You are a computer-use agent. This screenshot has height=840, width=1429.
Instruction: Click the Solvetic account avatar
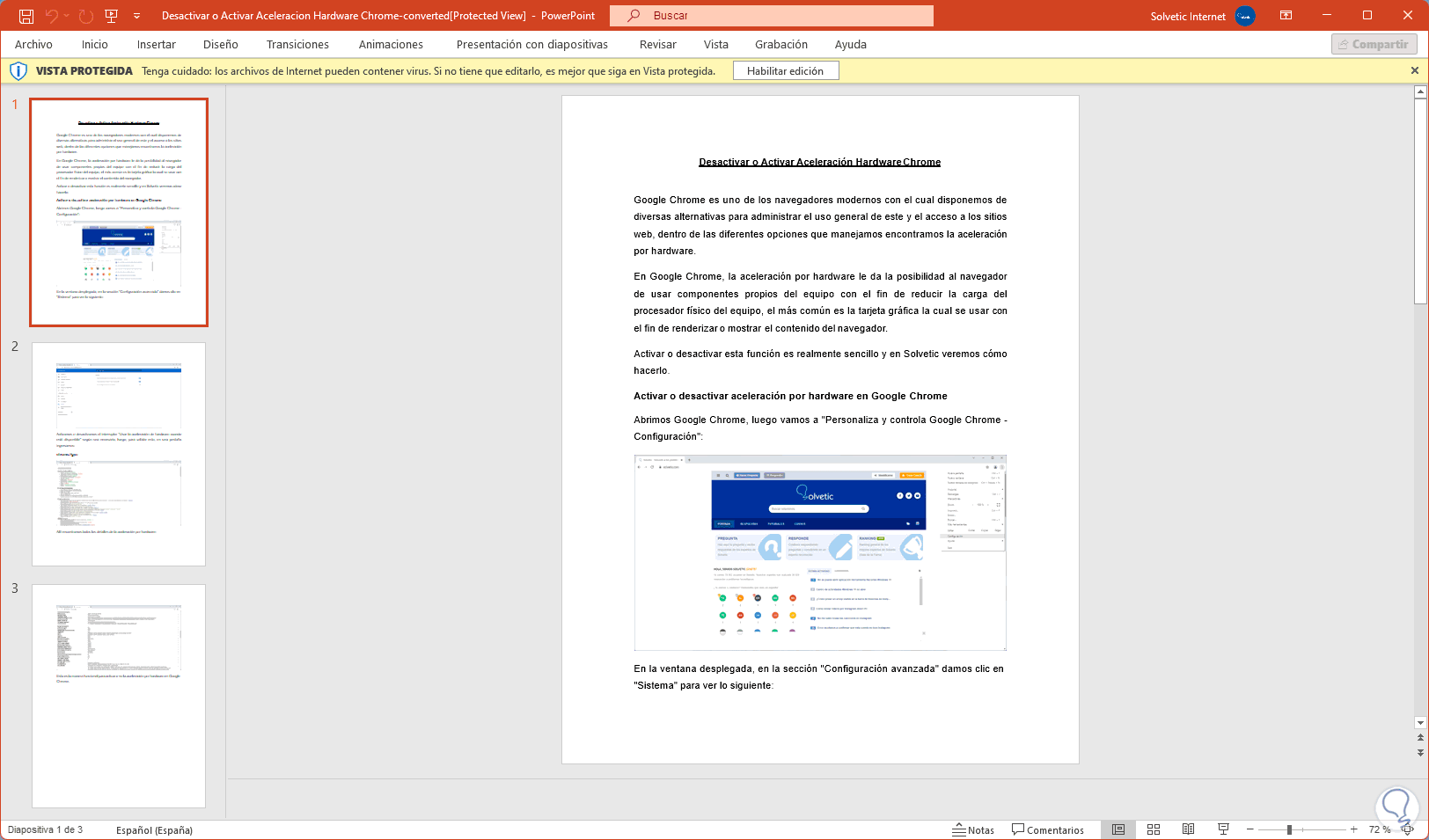(x=1245, y=16)
